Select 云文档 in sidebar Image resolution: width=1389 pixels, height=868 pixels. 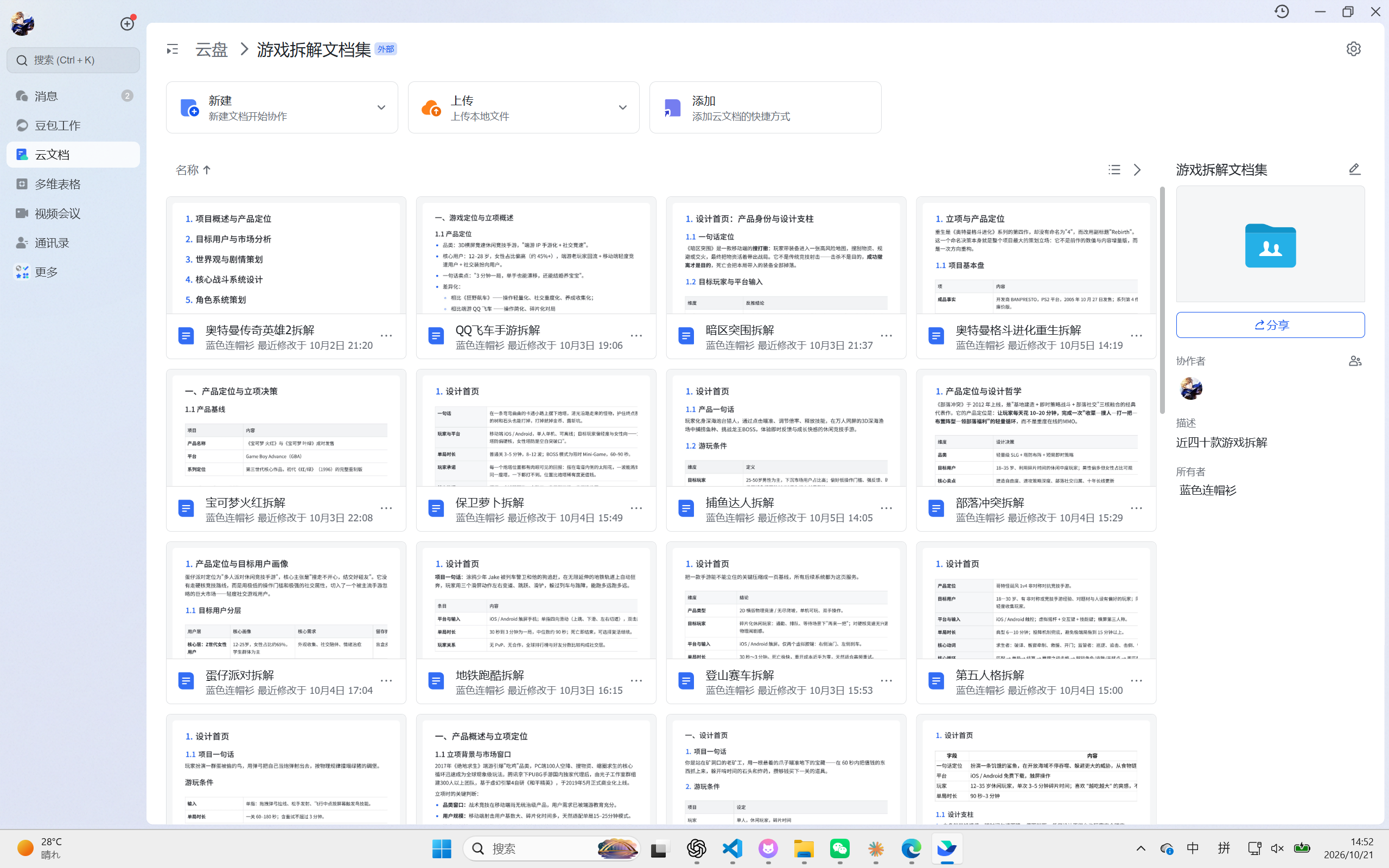(73, 155)
